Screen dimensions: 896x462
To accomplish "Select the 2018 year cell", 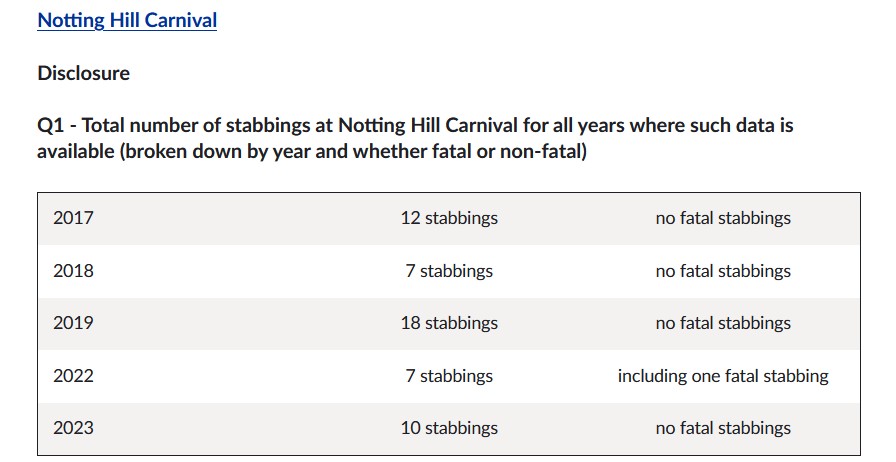I will click(x=73, y=271).
